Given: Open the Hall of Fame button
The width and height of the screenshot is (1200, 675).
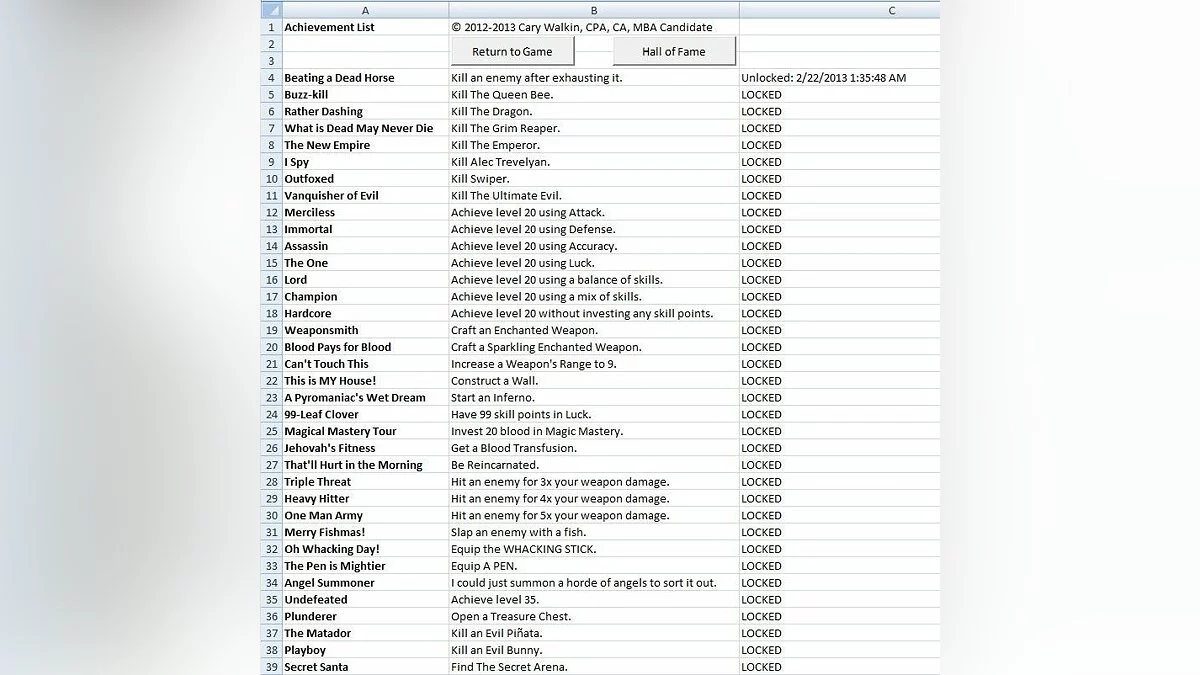Looking at the screenshot, I should tap(674, 52).
